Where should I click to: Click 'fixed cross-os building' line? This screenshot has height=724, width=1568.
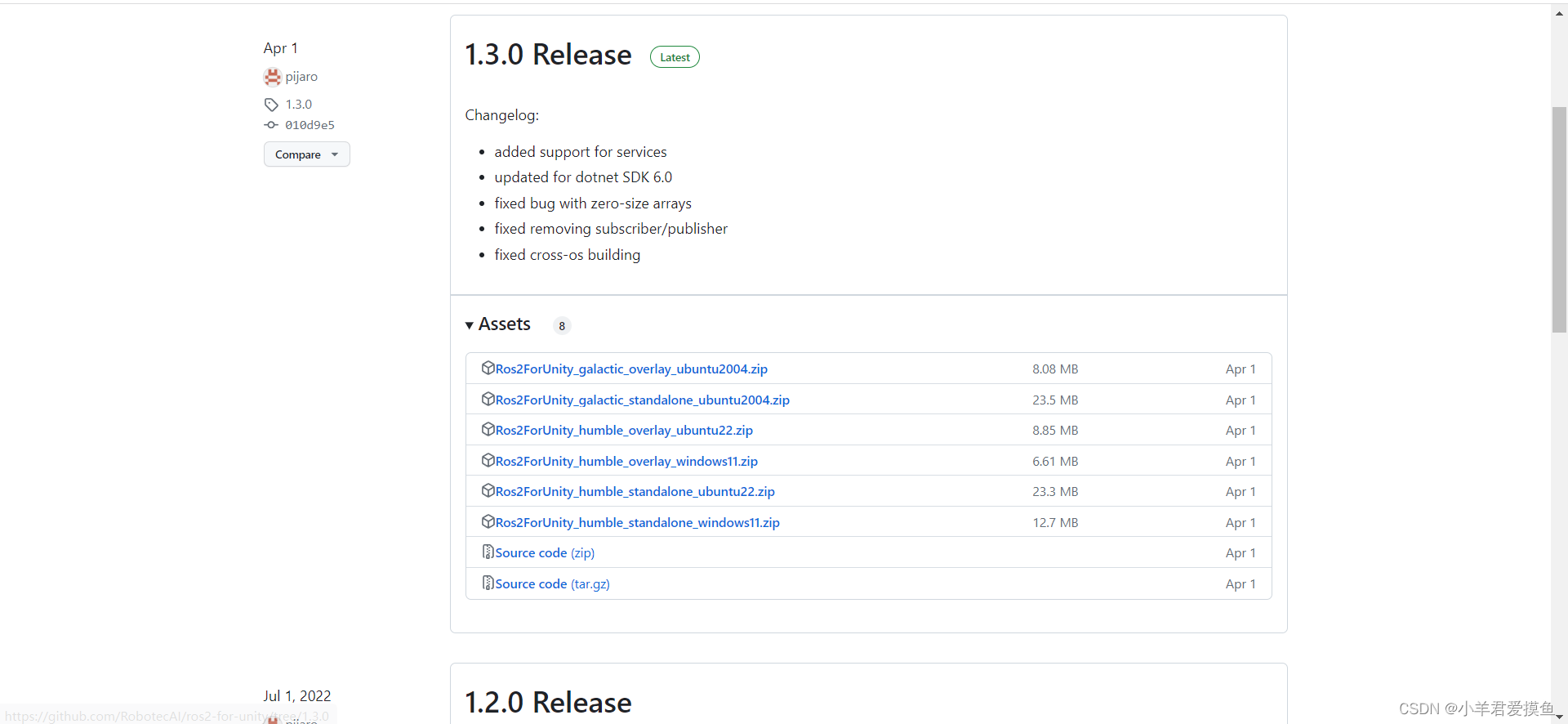pyautogui.click(x=568, y=255)
